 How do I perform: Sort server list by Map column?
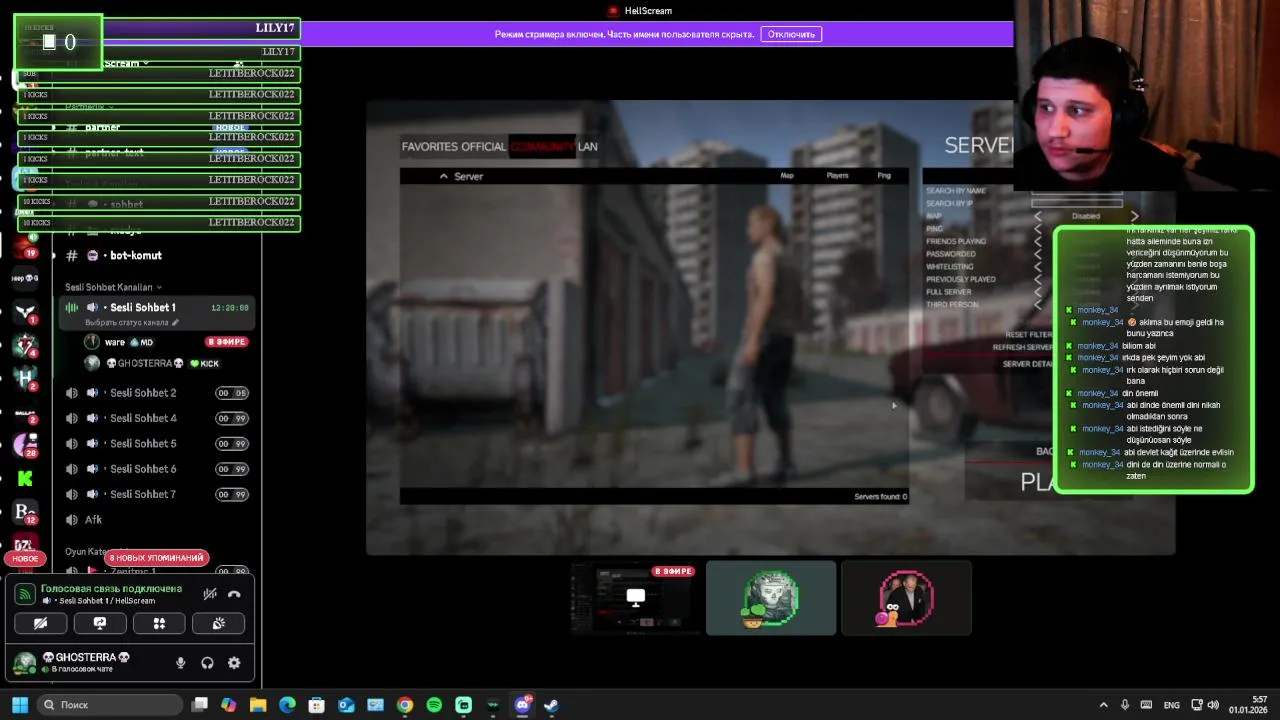coord(787,176)
